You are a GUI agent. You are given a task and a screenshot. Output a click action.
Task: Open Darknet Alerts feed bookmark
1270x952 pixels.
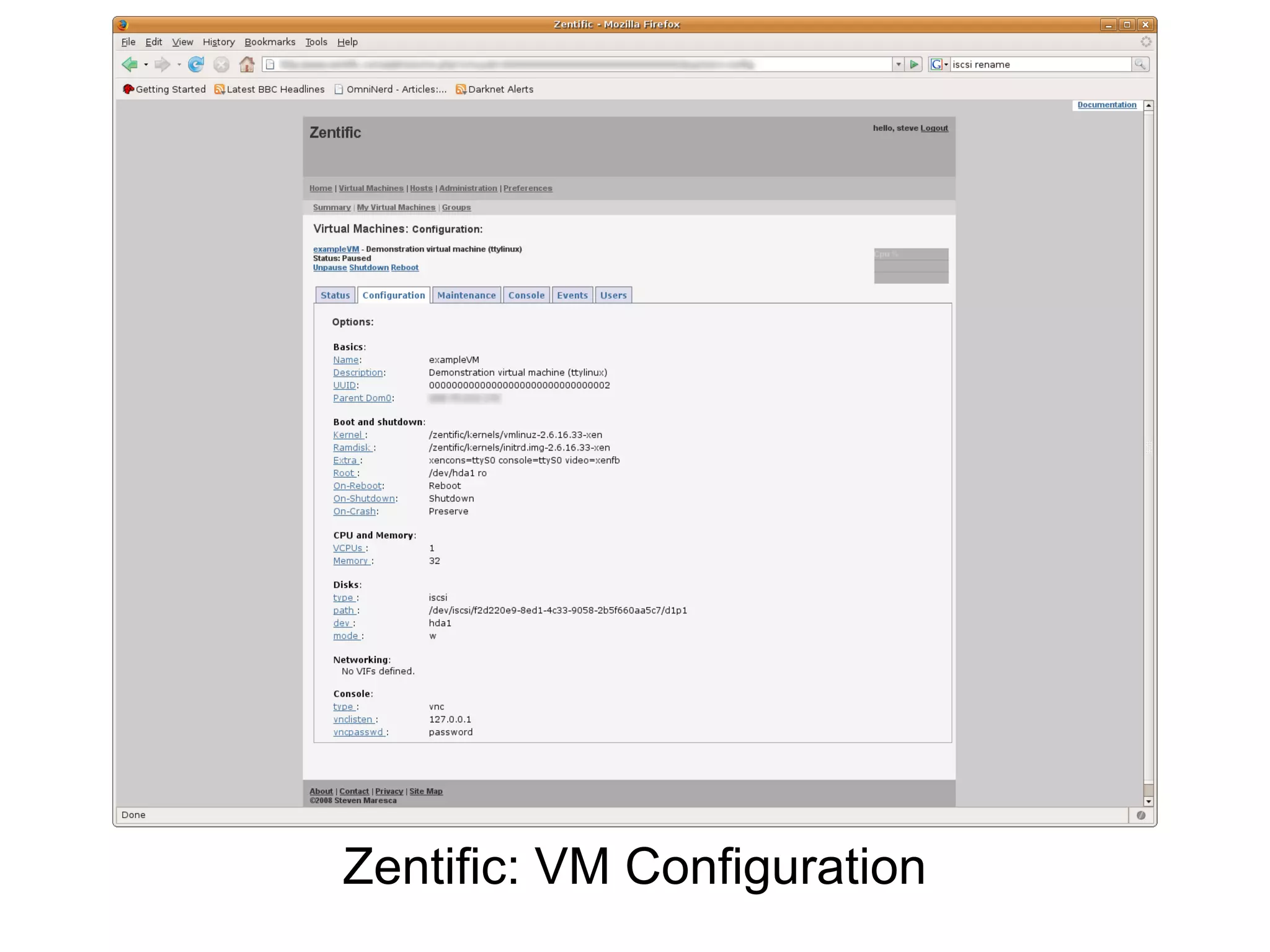(494, 89)
